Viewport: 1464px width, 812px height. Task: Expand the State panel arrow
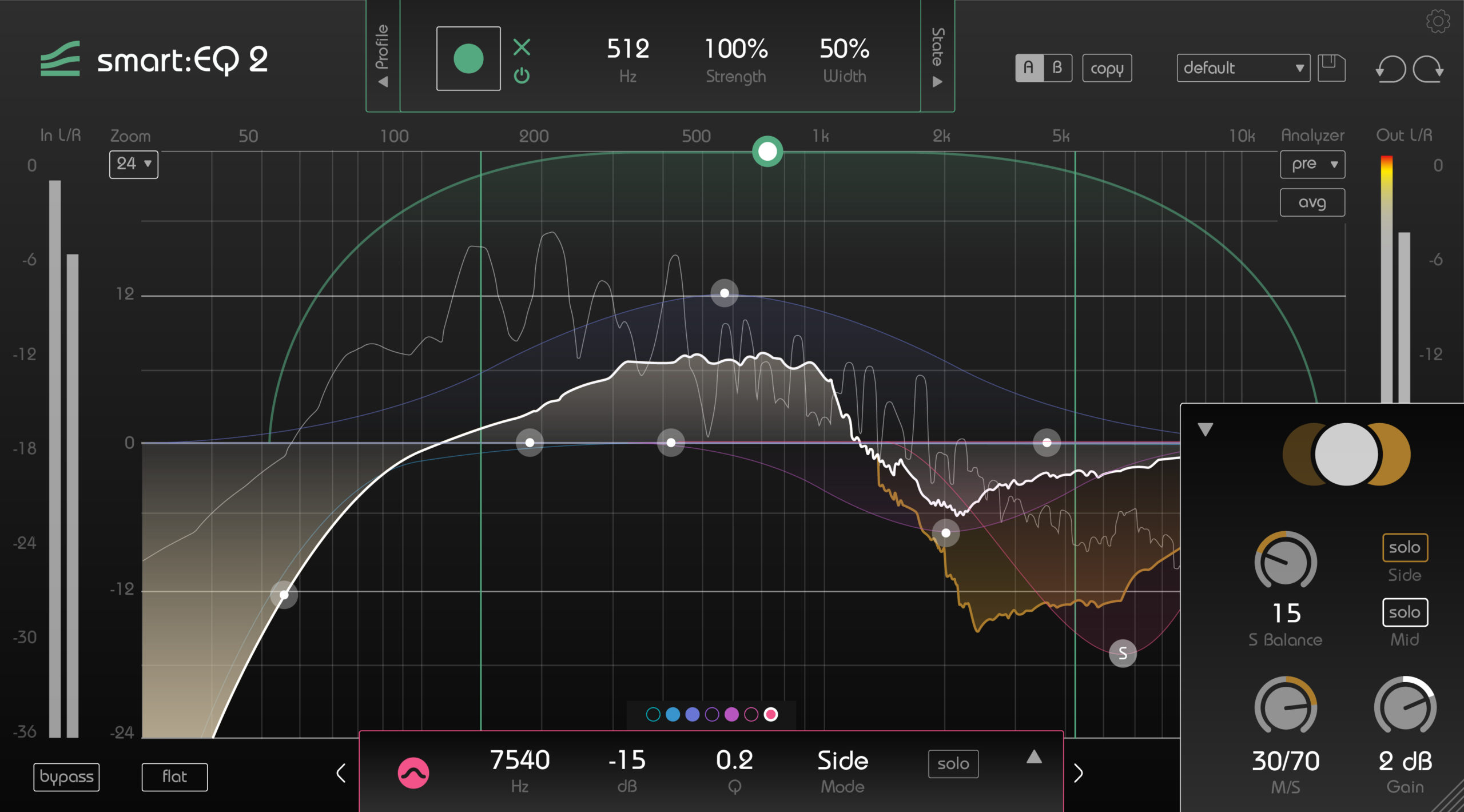pos(938,82)
